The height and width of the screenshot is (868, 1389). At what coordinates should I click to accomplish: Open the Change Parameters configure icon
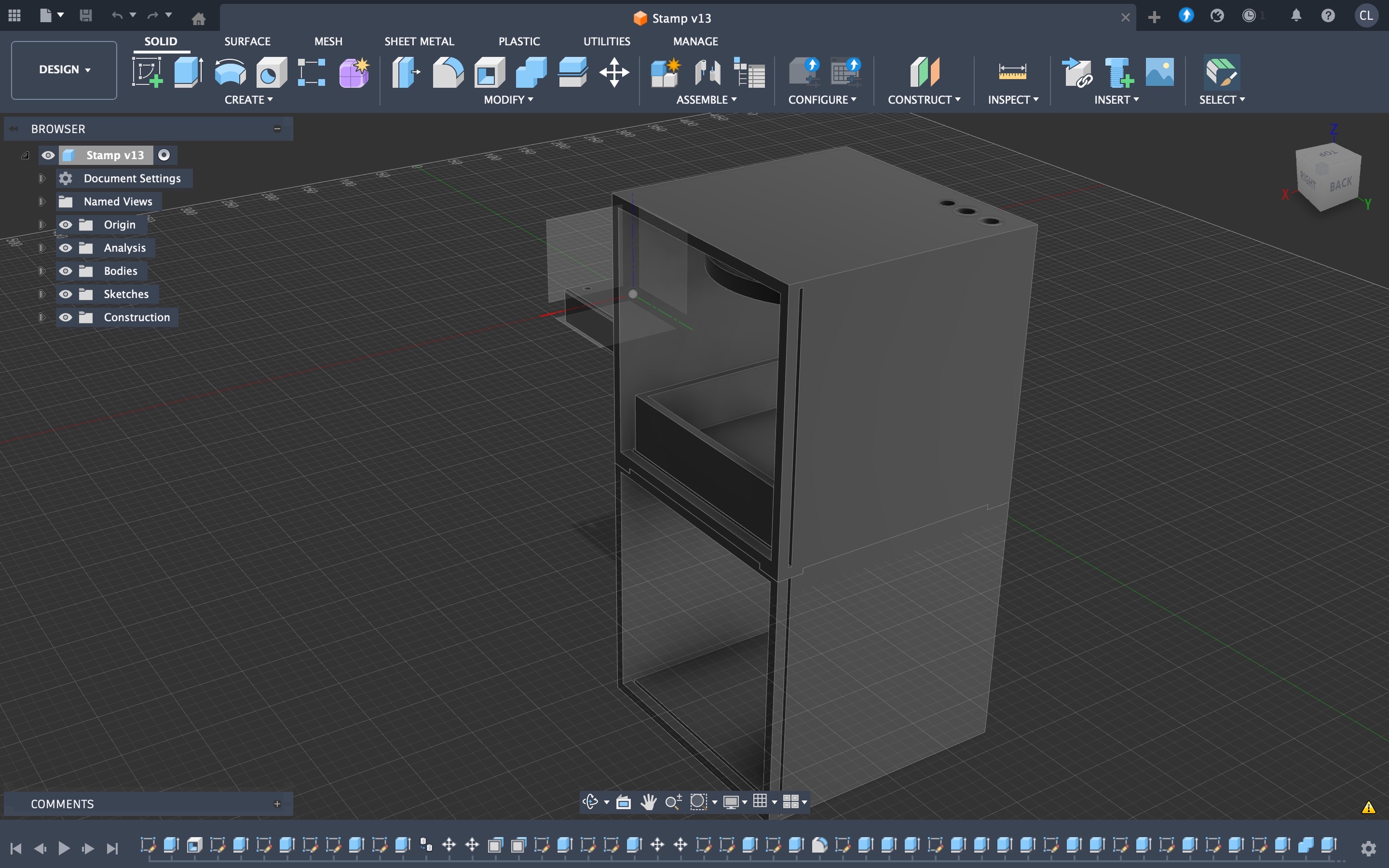pos(804,72)
